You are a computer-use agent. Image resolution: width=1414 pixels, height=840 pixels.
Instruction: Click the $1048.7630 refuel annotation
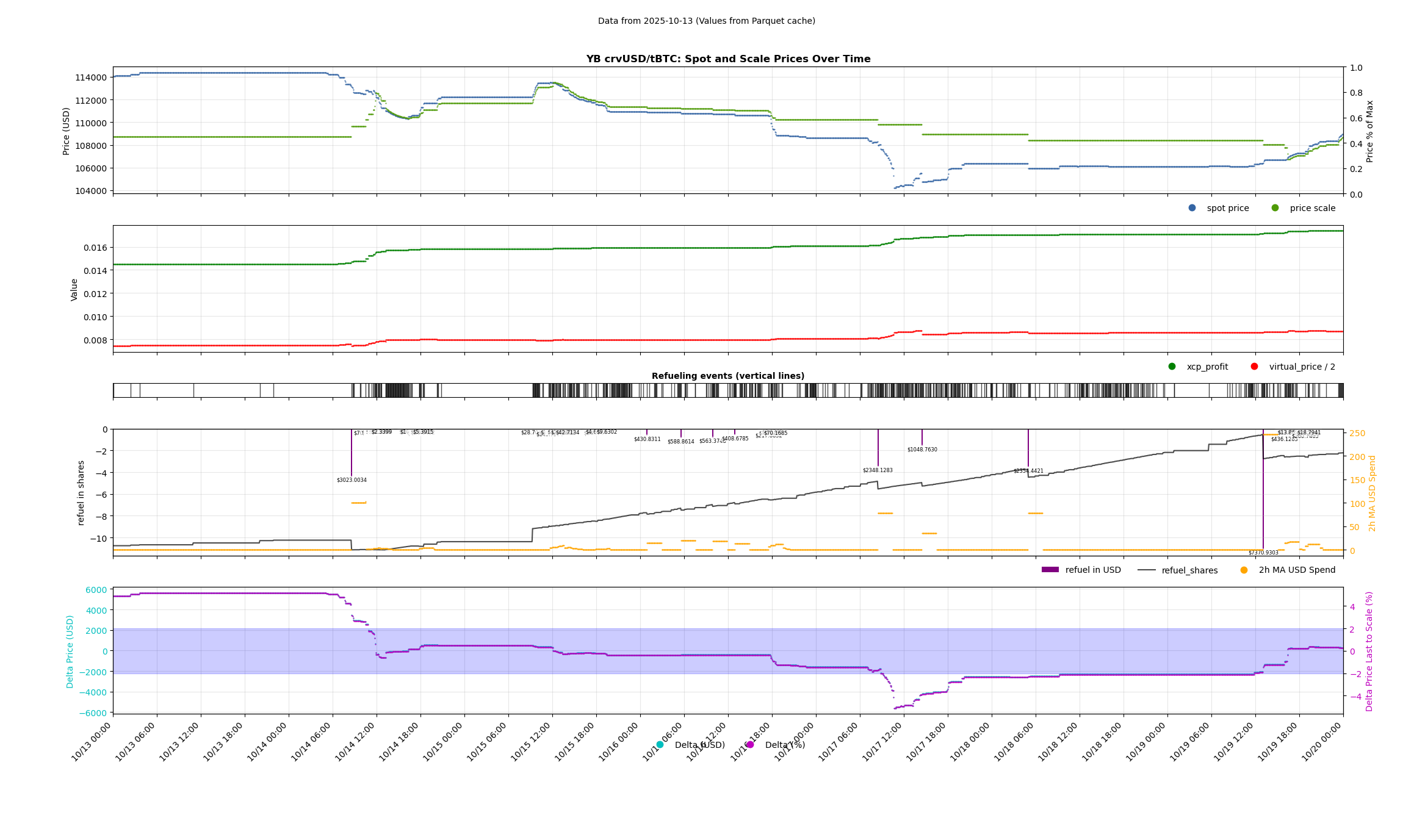click(922, 450)
